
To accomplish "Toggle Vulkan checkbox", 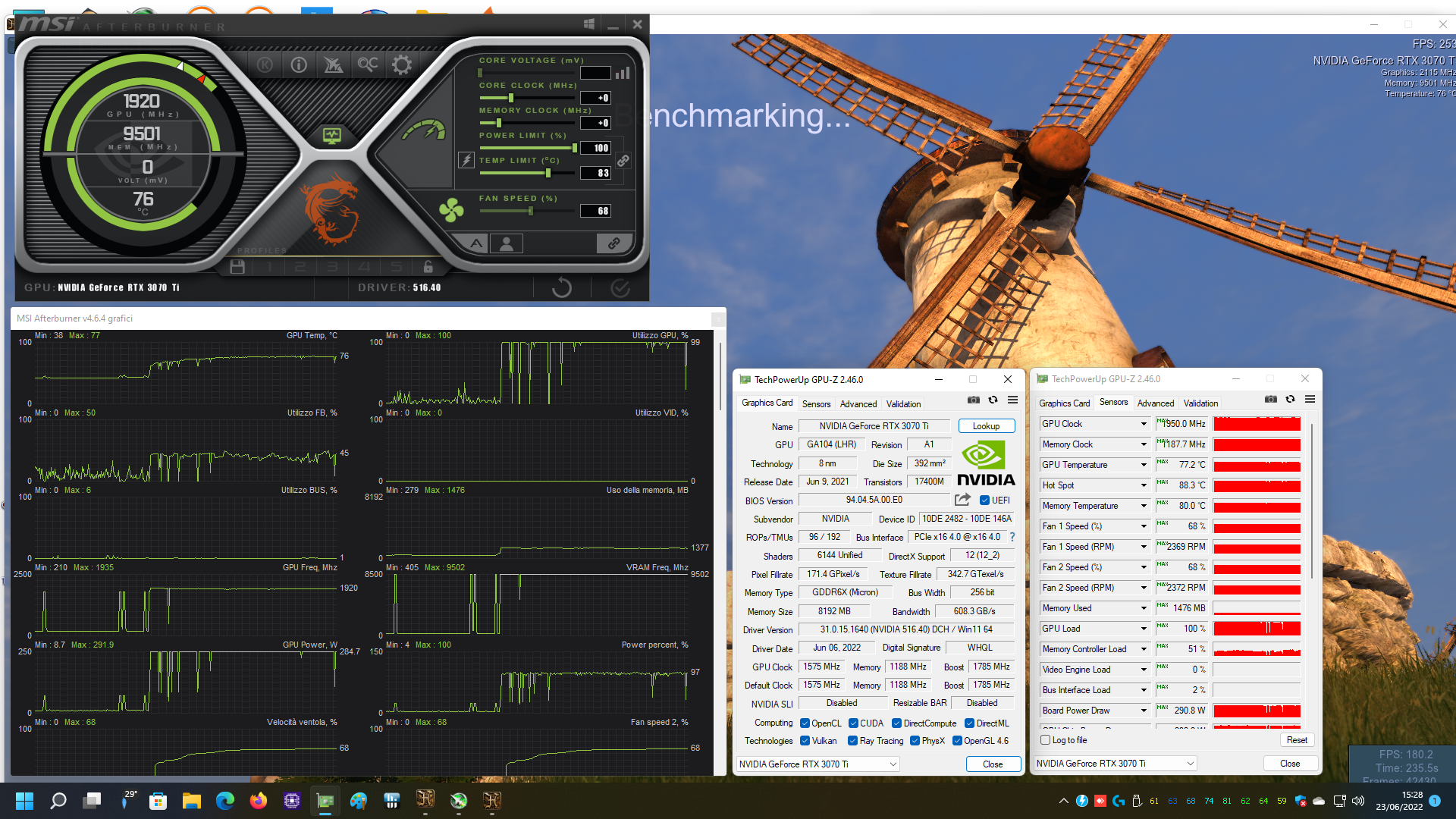I will (805, 741).
